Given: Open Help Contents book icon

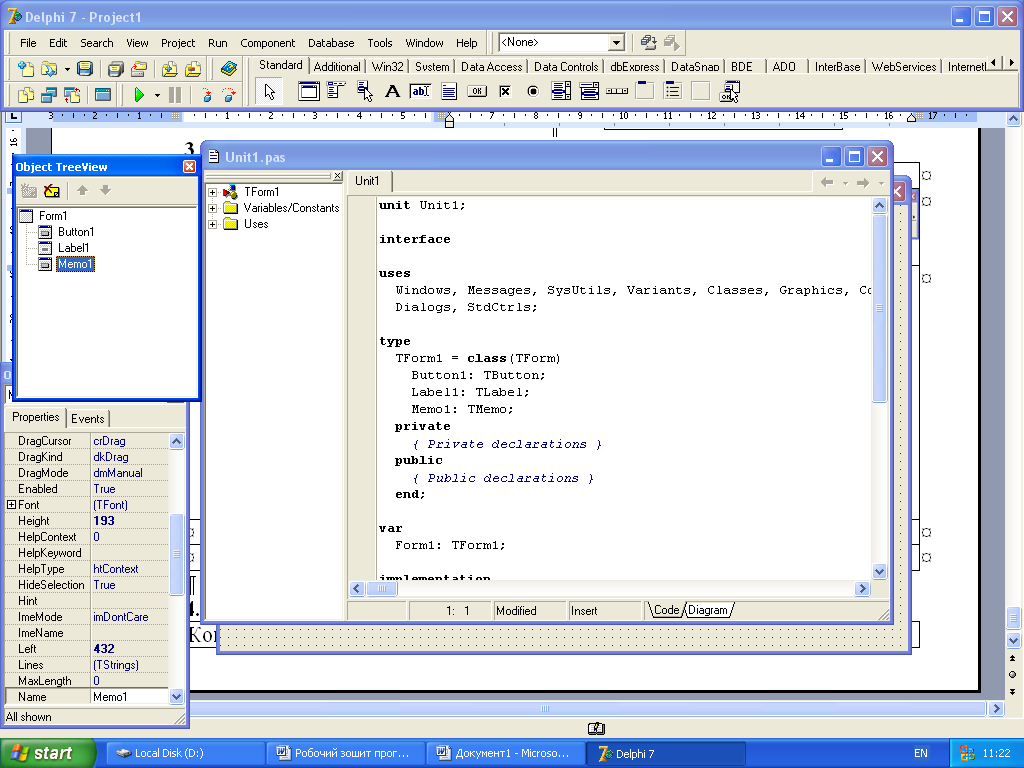Looking at the screenshot, I should [229, 69].
